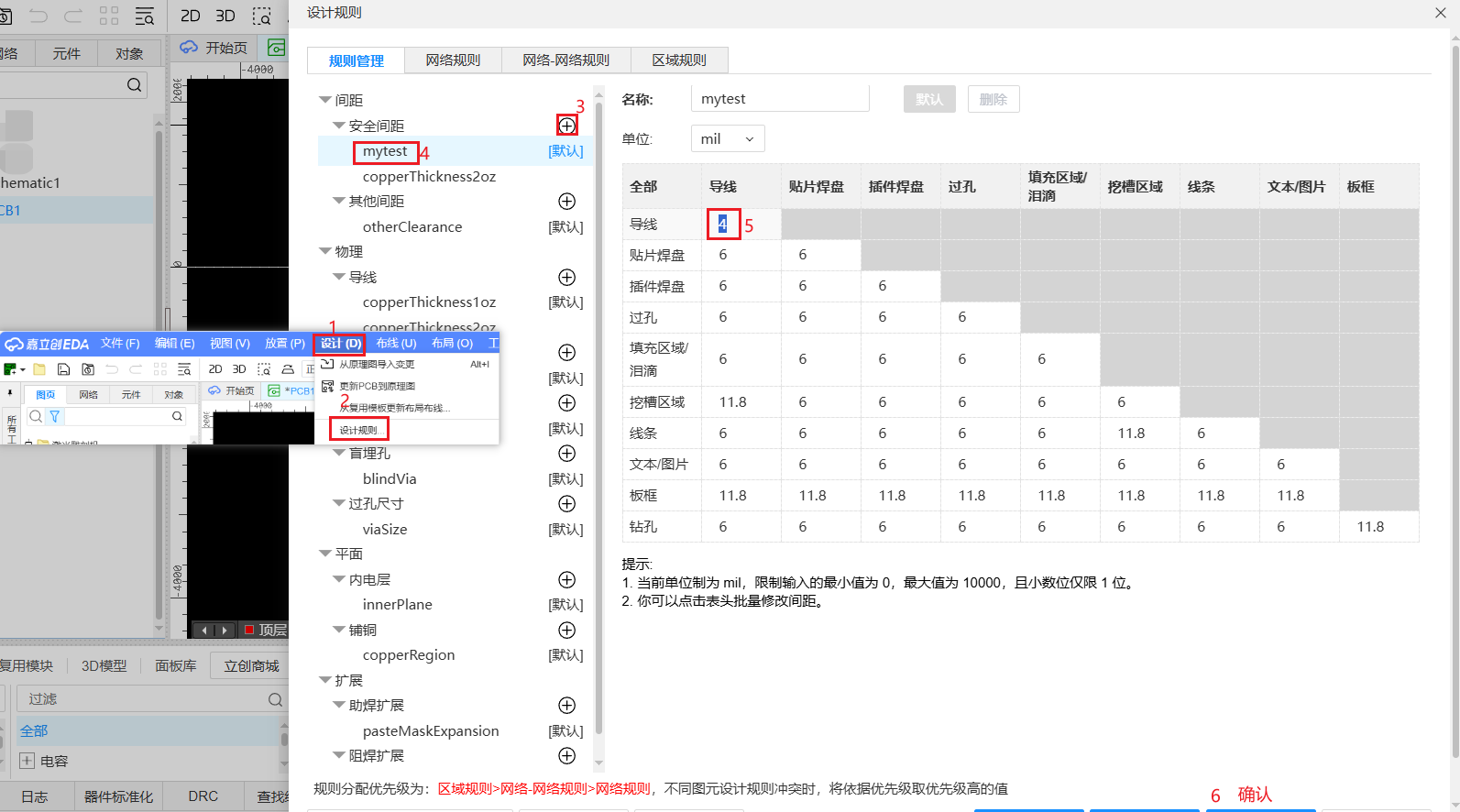Click the magnifier in the 过滤 filter box
Viewport: 1460px width, 812px height.
point(275,699)
